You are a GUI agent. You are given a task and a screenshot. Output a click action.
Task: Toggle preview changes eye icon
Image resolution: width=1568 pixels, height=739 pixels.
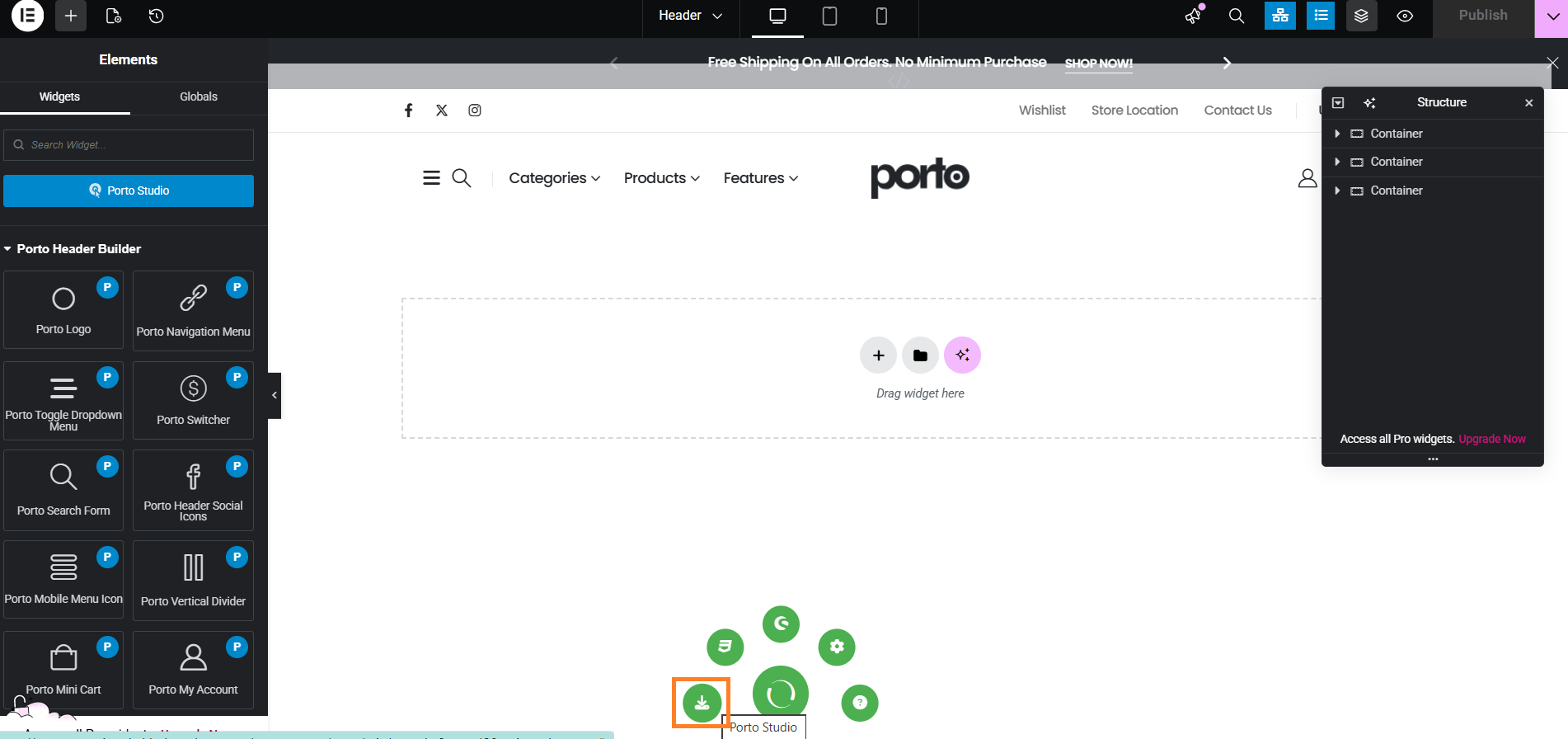[1405, 16]
